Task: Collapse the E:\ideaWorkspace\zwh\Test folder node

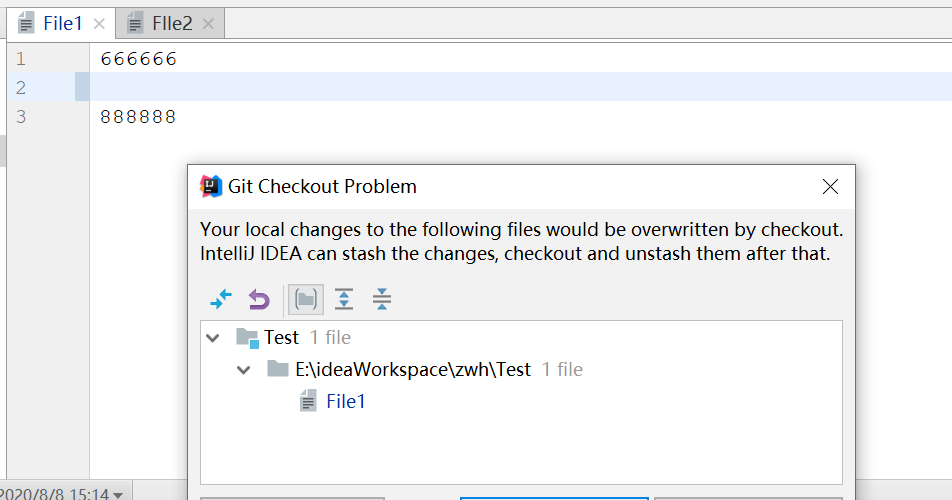Action: [x=243, y=370]
